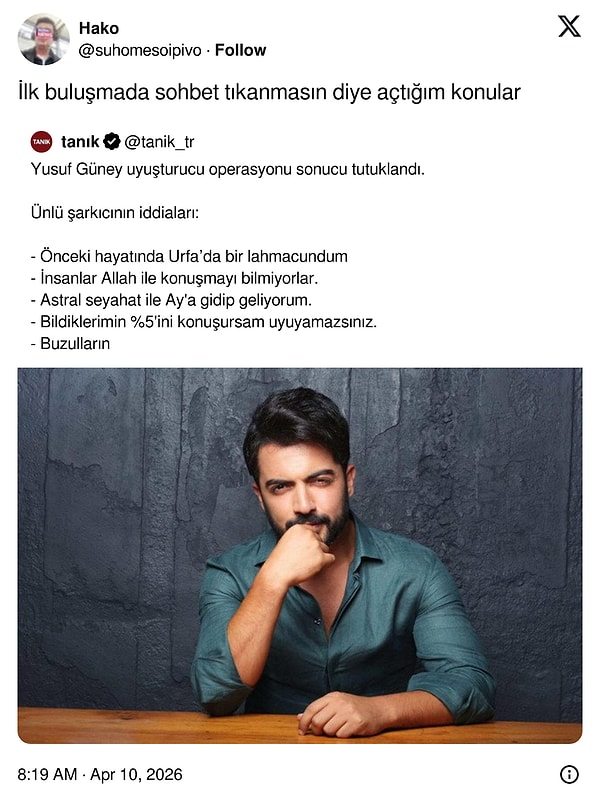Open the X logo icon
This screenshot has height=805, width=600.
[569, 26]
